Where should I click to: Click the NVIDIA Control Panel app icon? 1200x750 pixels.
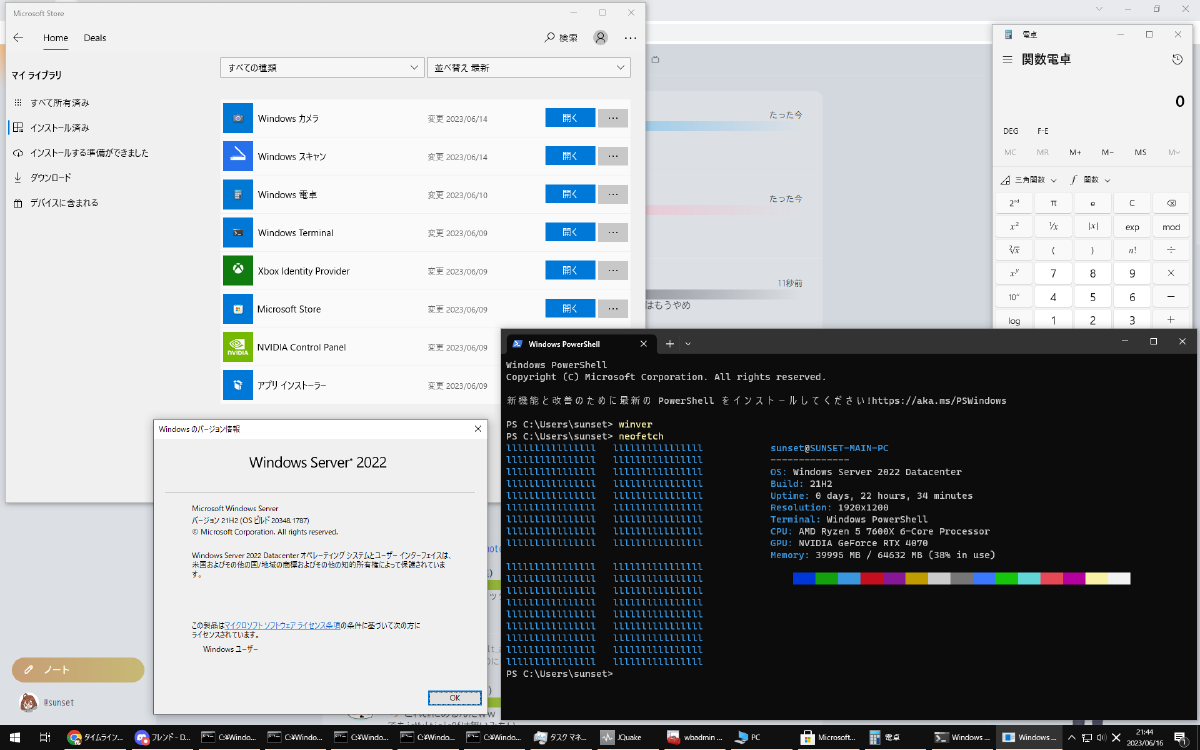[237, 346]
